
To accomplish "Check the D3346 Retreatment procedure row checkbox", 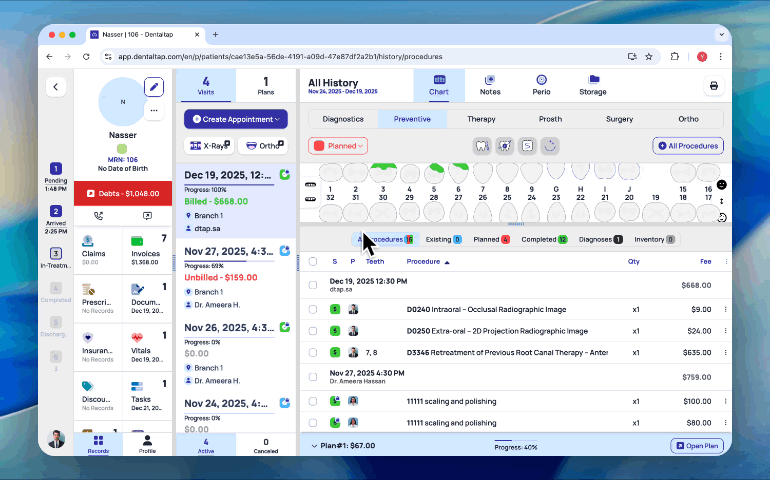I will (313, 352).
